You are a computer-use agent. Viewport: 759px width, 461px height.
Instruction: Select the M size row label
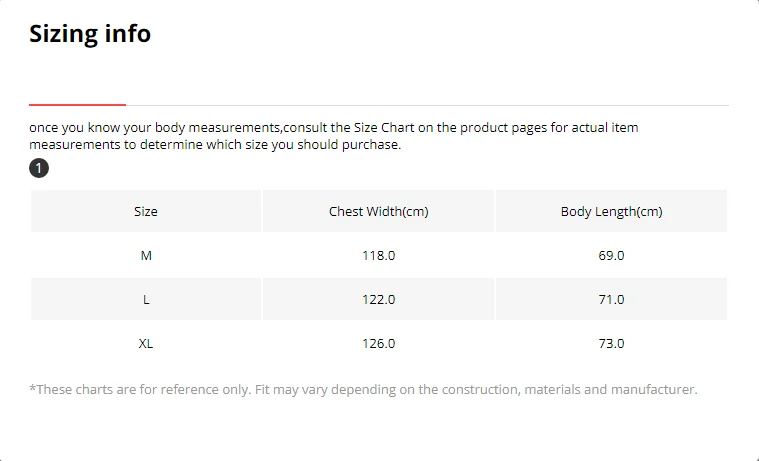(x=146, y=255)
